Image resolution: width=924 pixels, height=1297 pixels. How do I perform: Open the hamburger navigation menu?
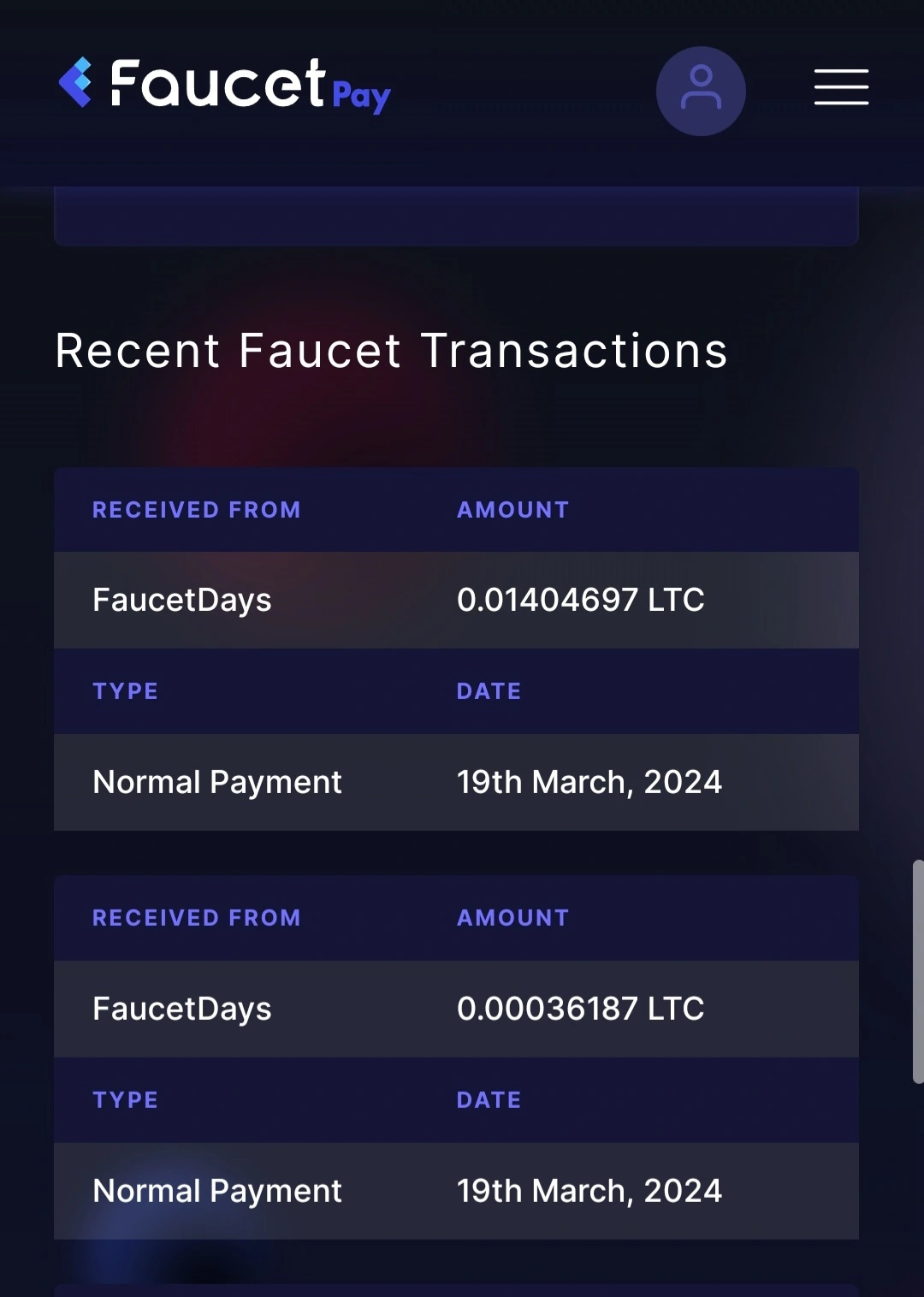click(841, 87)
